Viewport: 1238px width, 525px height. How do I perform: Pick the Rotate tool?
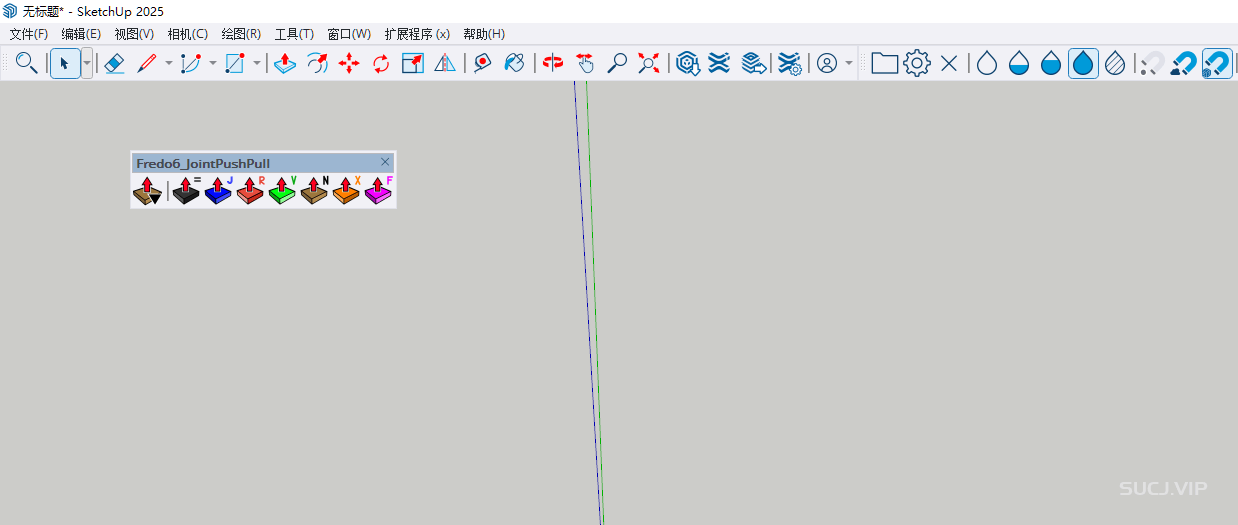coord(381,63)
